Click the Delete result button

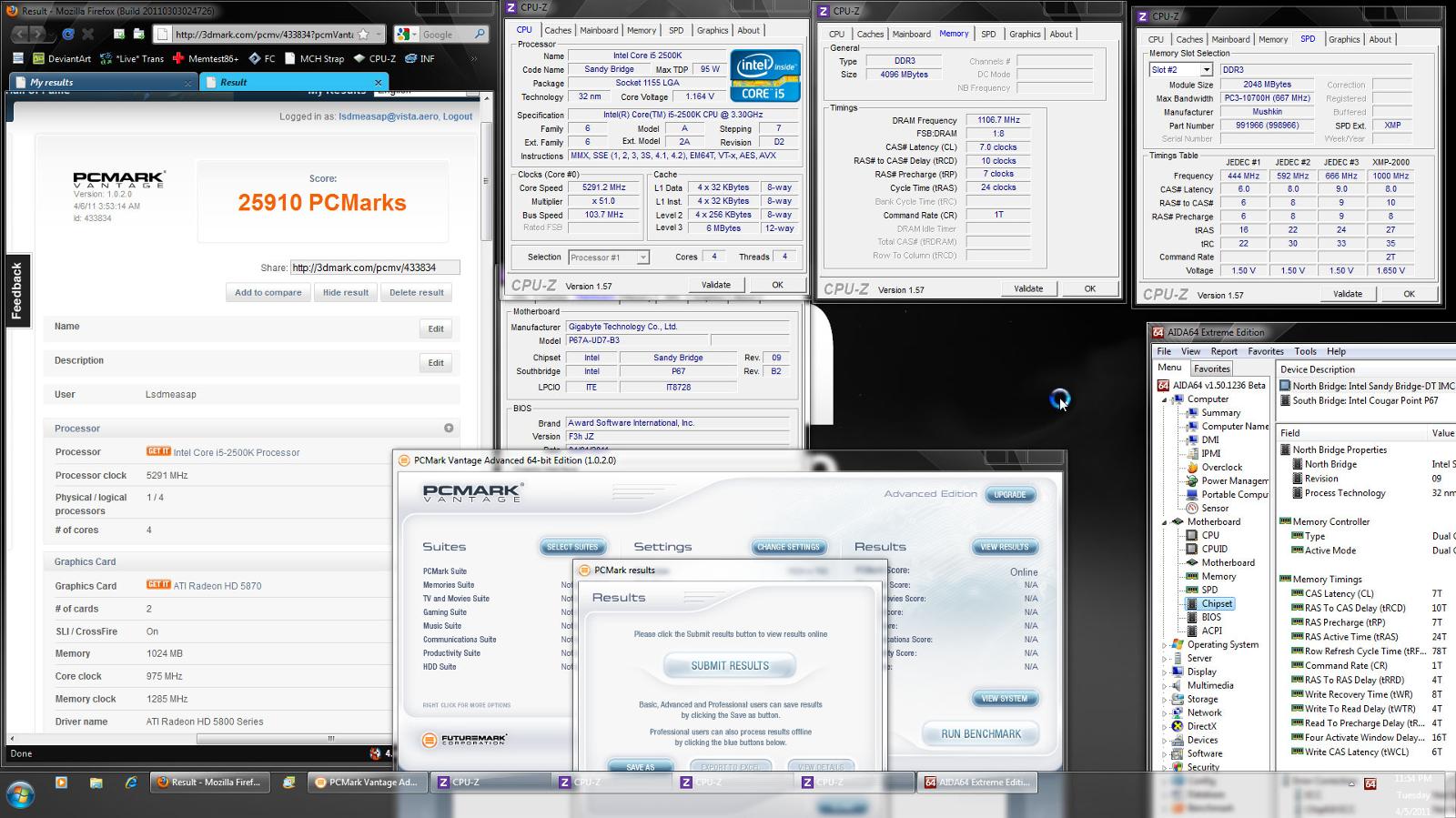point(417,292)
